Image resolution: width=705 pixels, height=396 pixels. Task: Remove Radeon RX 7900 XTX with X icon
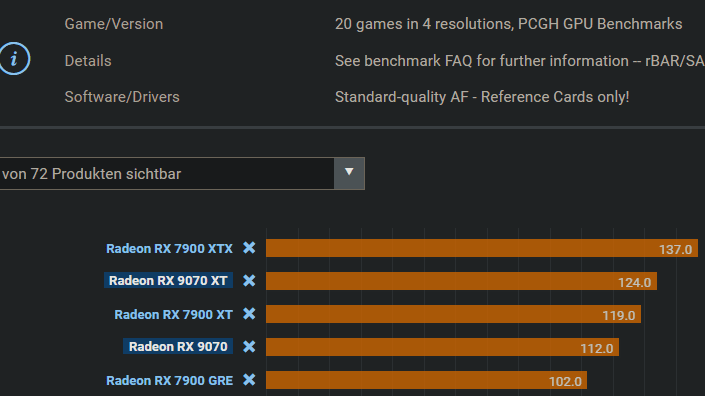tap(249, 248)
